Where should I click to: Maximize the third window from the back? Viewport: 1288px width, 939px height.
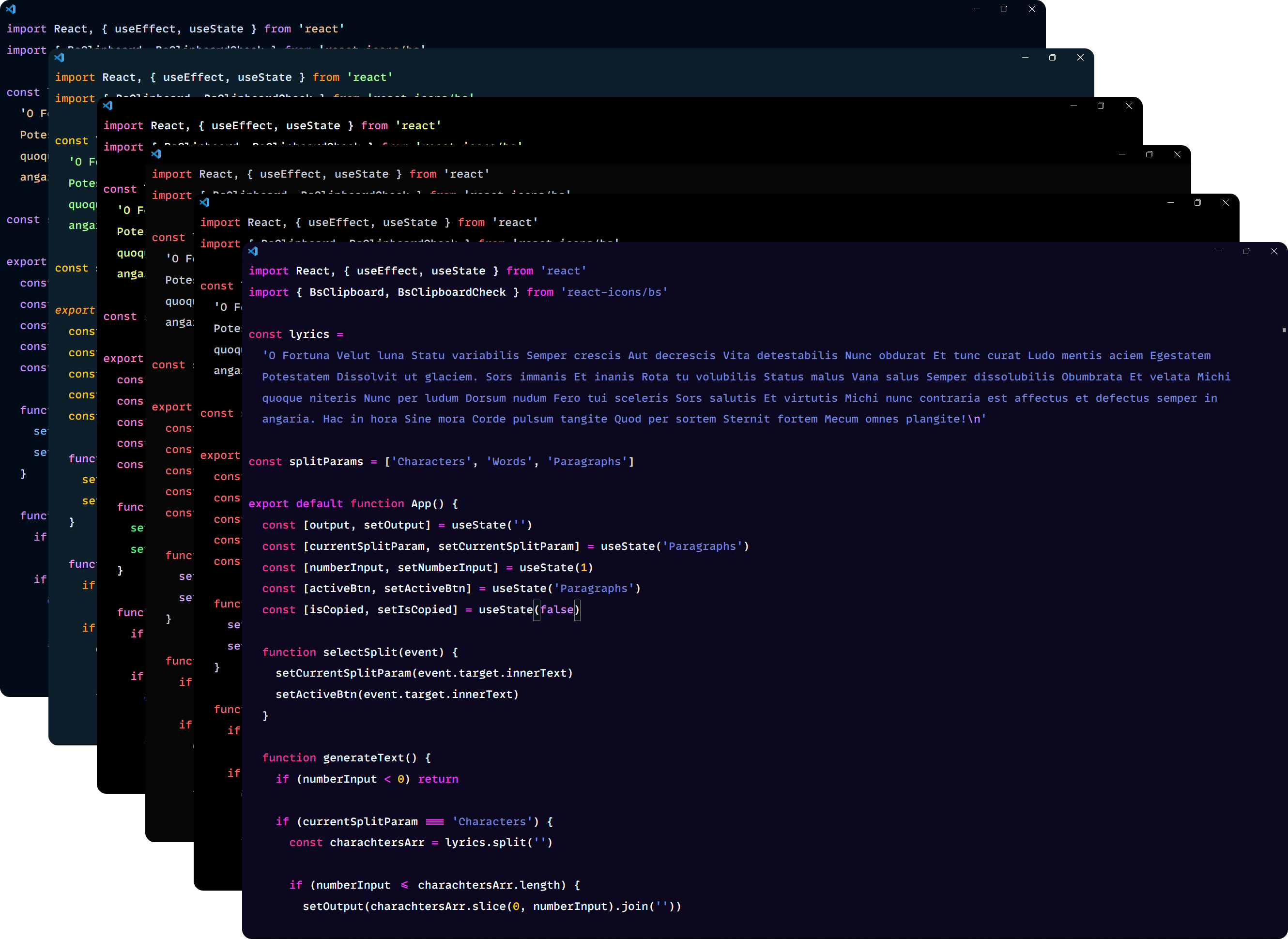coord(1101,106)
